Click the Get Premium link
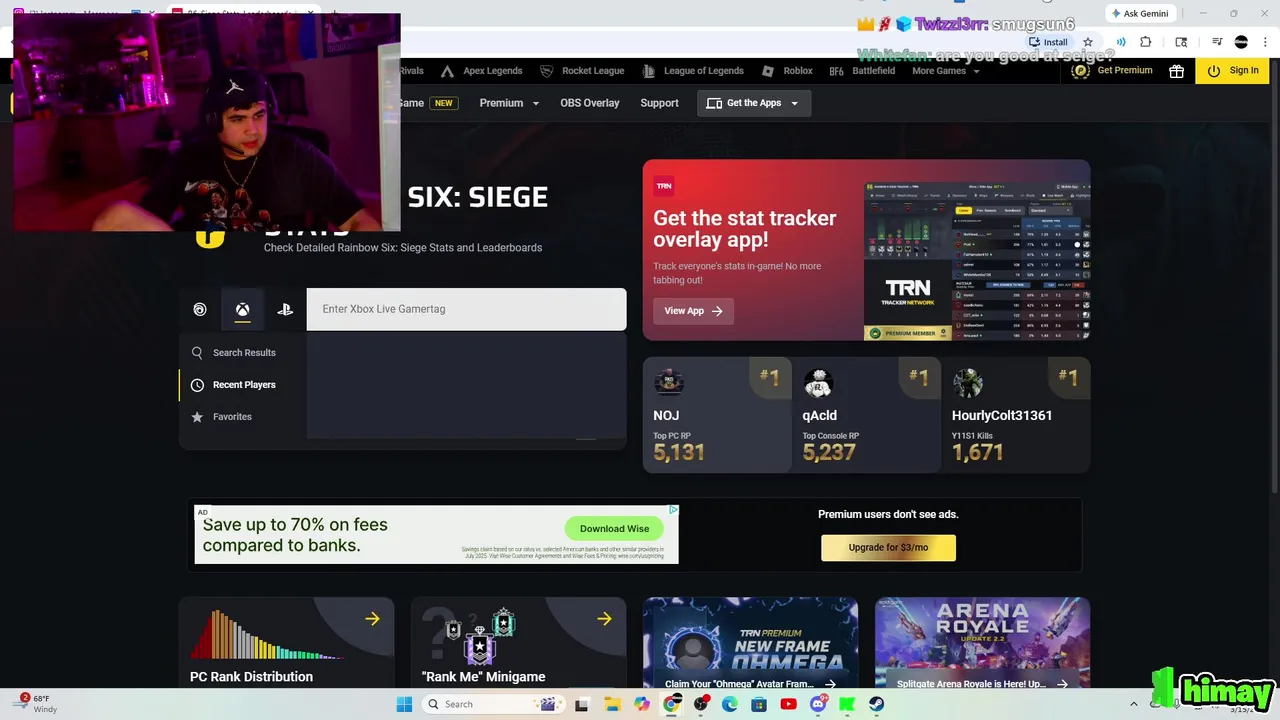The height and width of the screenshot is (720, 1280). tap(1112, 71)
